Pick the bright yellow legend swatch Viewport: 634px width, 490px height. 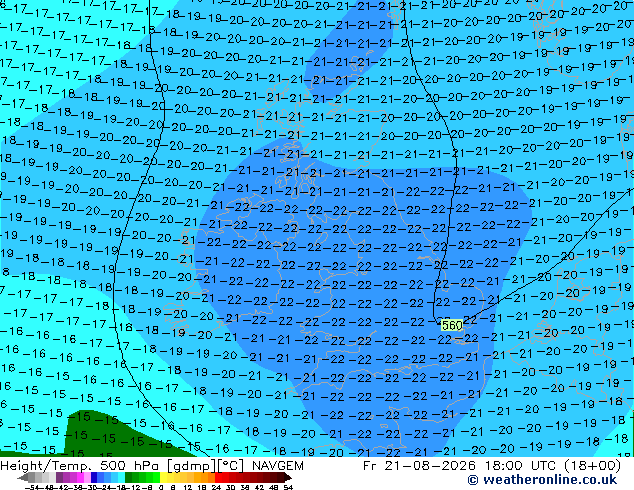pos(163,478)
